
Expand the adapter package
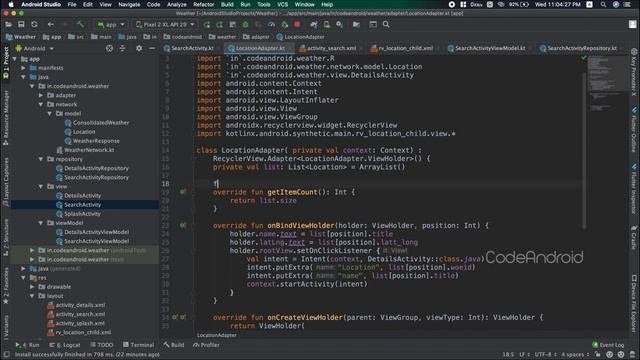pos(41,95)
